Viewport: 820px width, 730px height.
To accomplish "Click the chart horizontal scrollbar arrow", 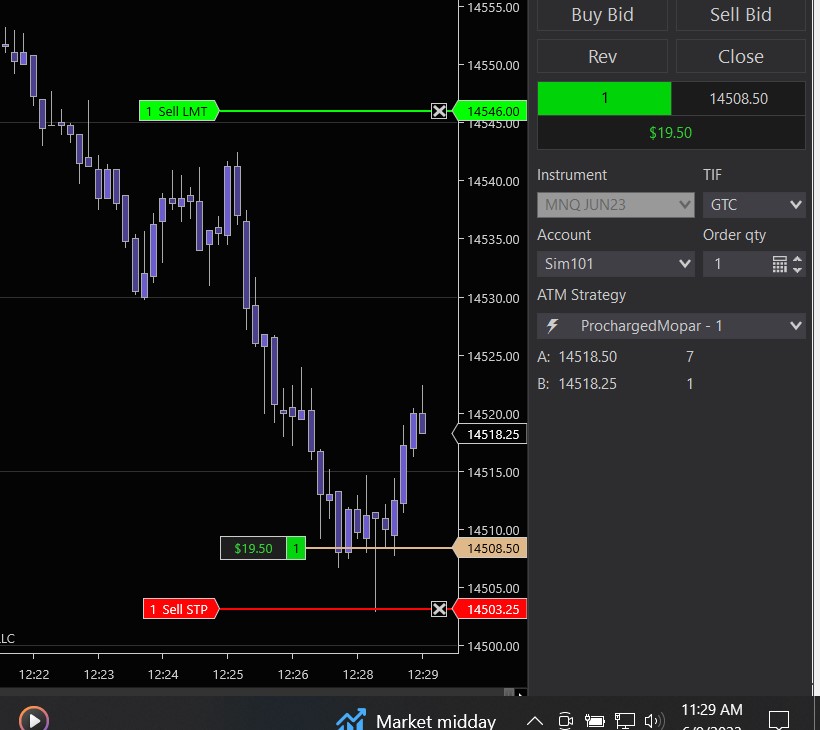I will pyautogui.click(x=520, y=693).
